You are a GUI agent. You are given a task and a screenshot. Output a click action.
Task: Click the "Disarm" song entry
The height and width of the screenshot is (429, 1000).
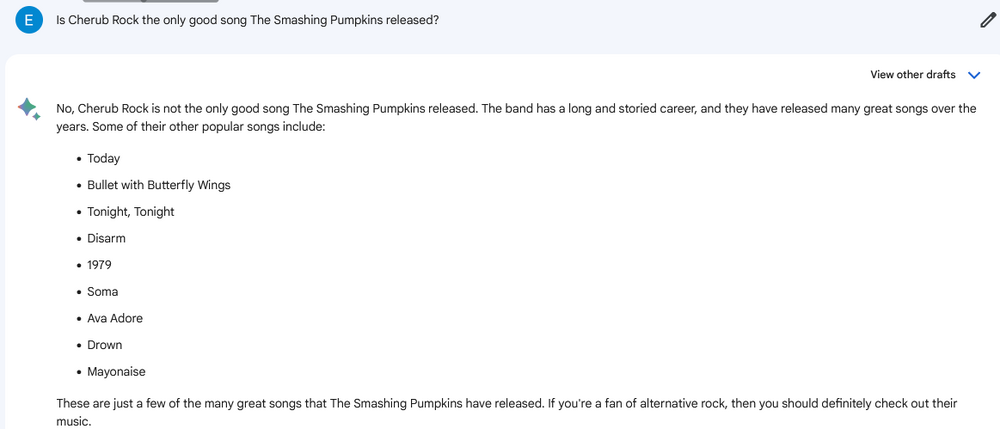coord(106,238)
